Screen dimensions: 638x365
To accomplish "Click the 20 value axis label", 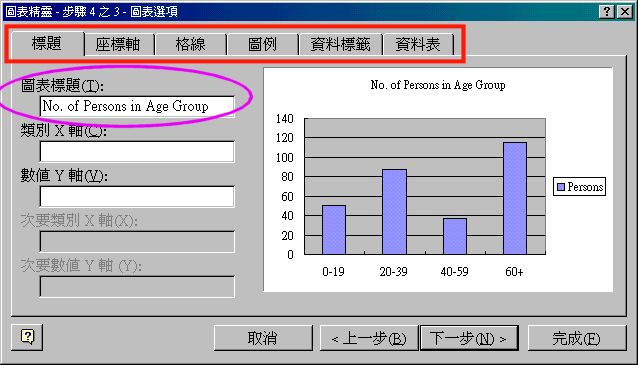I will [287, 236].
